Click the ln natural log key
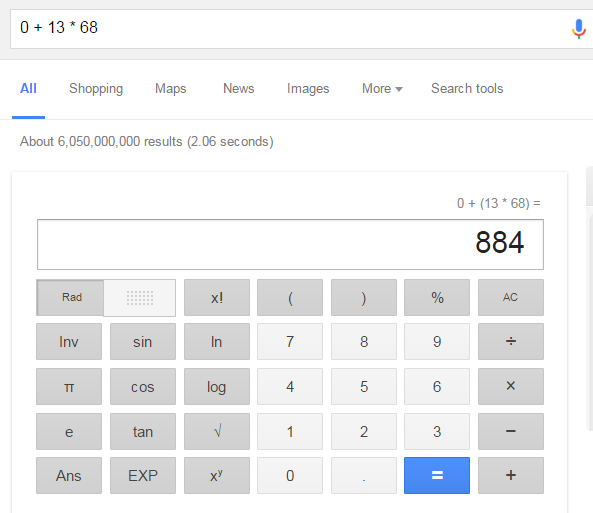This screenshot has height=513, width=593. [217, 342]
